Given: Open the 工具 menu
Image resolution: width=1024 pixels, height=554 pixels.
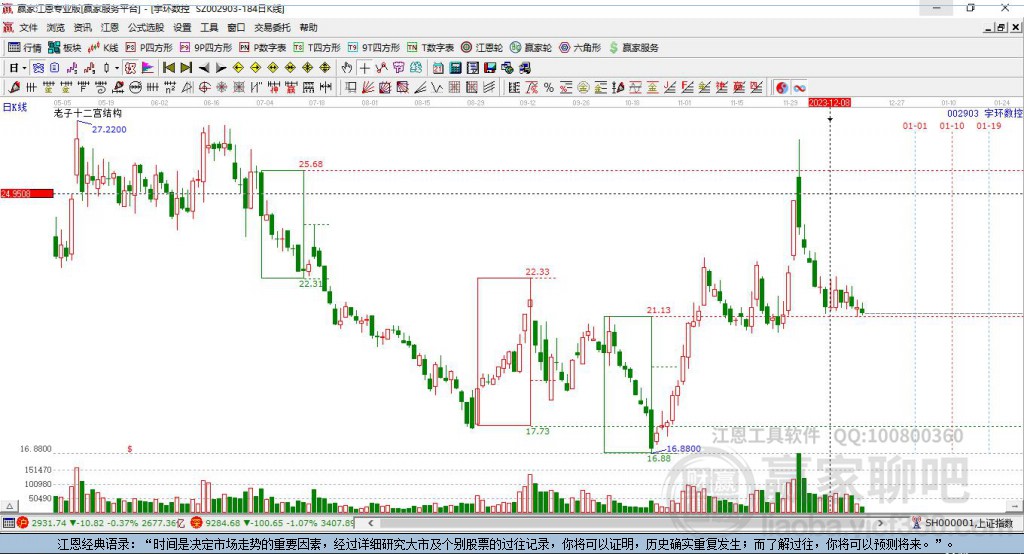Looking at the screenshot, I should point(209,27).
